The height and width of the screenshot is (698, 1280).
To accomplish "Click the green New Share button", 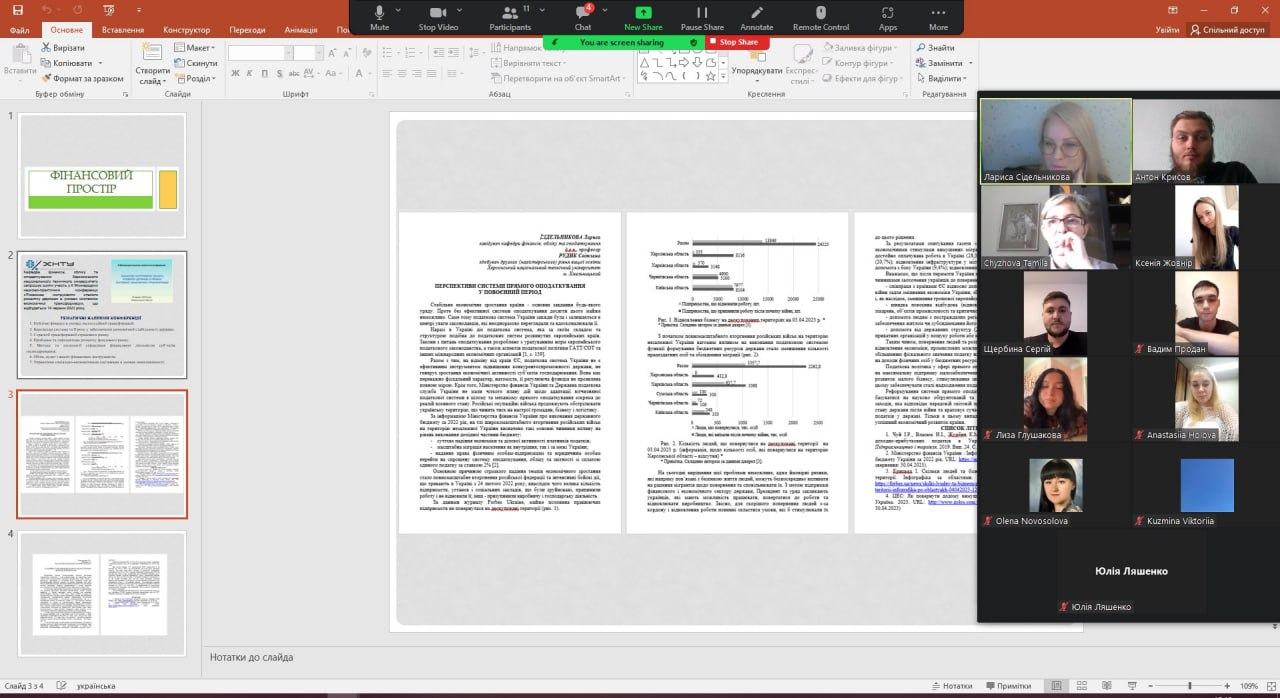I will click(x=643, y=17).
